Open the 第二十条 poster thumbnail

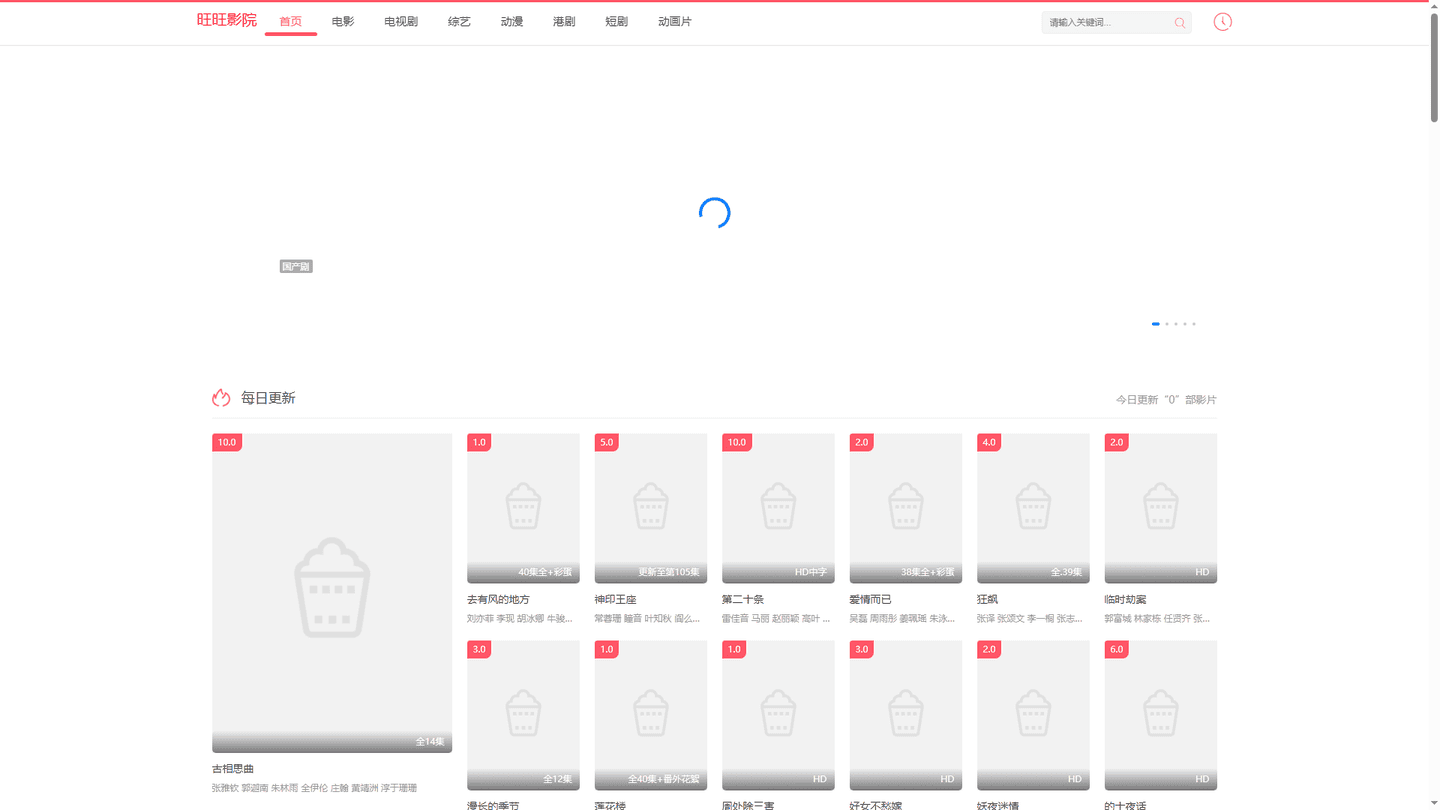pyautogui.click(x=778, y=508)
